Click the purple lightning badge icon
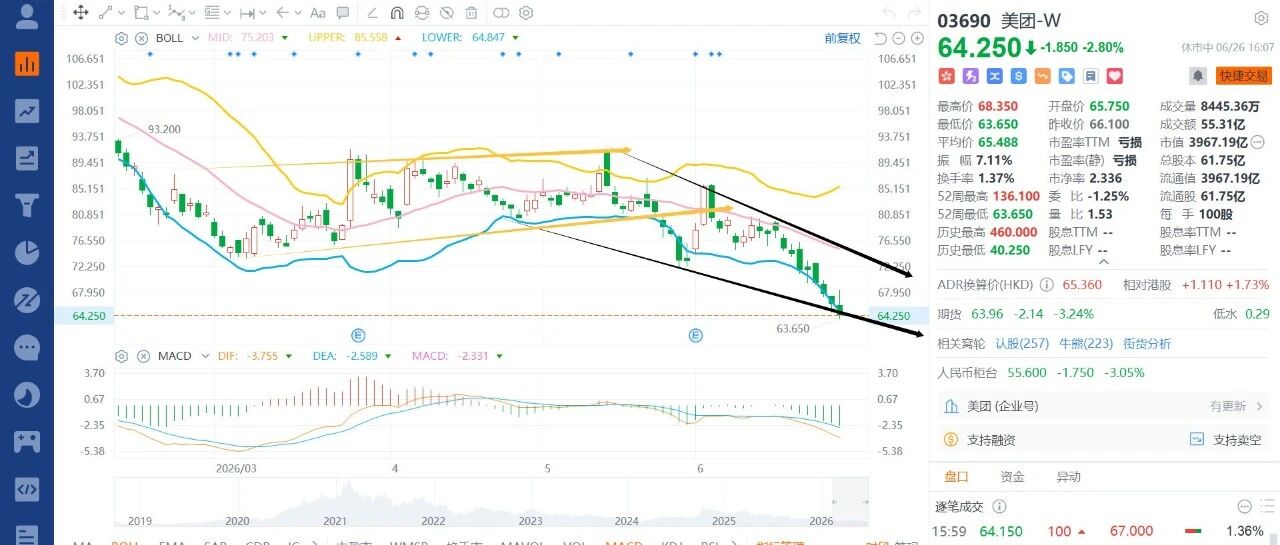The image size is (1280, 545). click(x=970, y=76)
